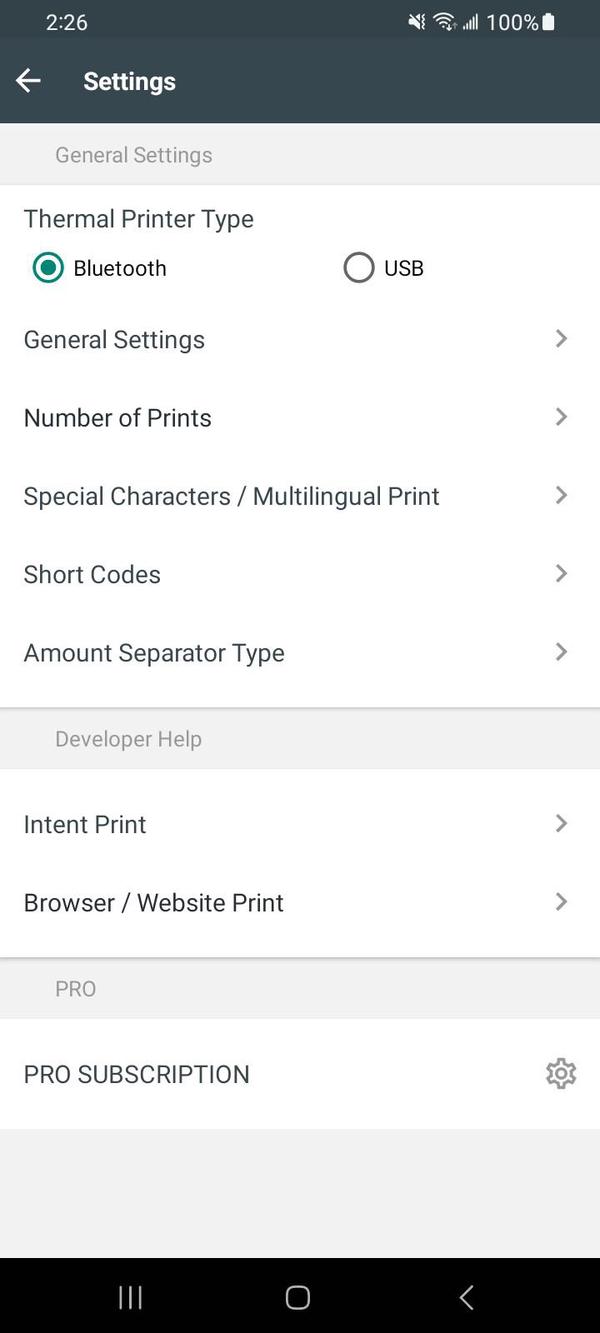This screenshot has height=1333, width=600.
Task: Click the back arrow to leave Settings
Action: (27, 80)
